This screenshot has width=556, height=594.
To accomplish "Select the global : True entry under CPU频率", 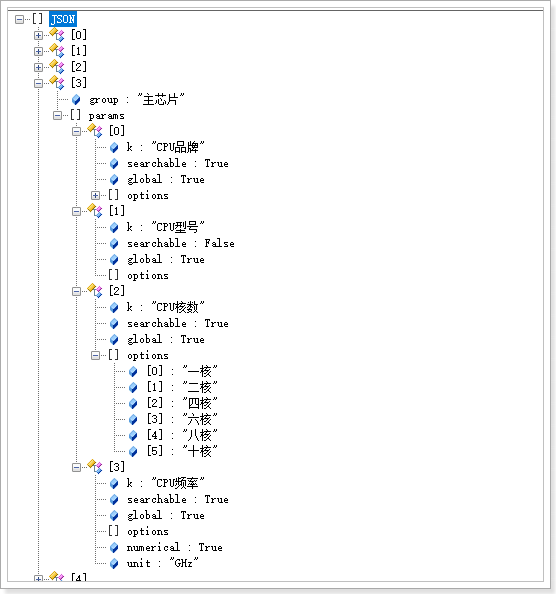I will 166,515.
